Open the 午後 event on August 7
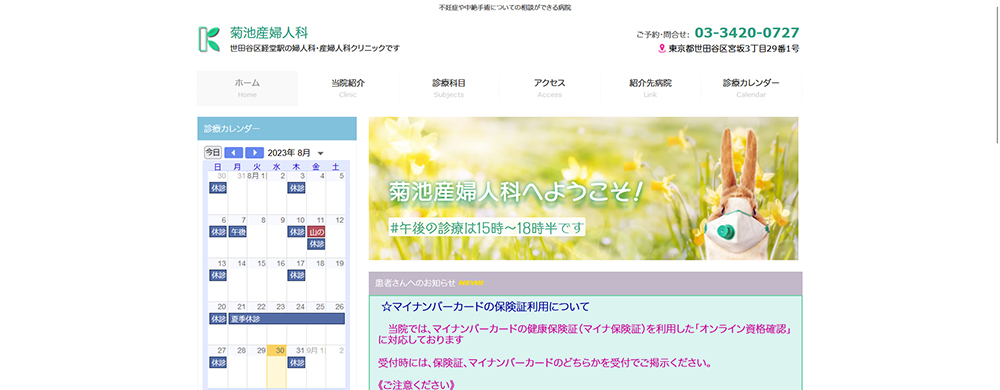This screenshot has width=1000, height=390. point(238,231)
